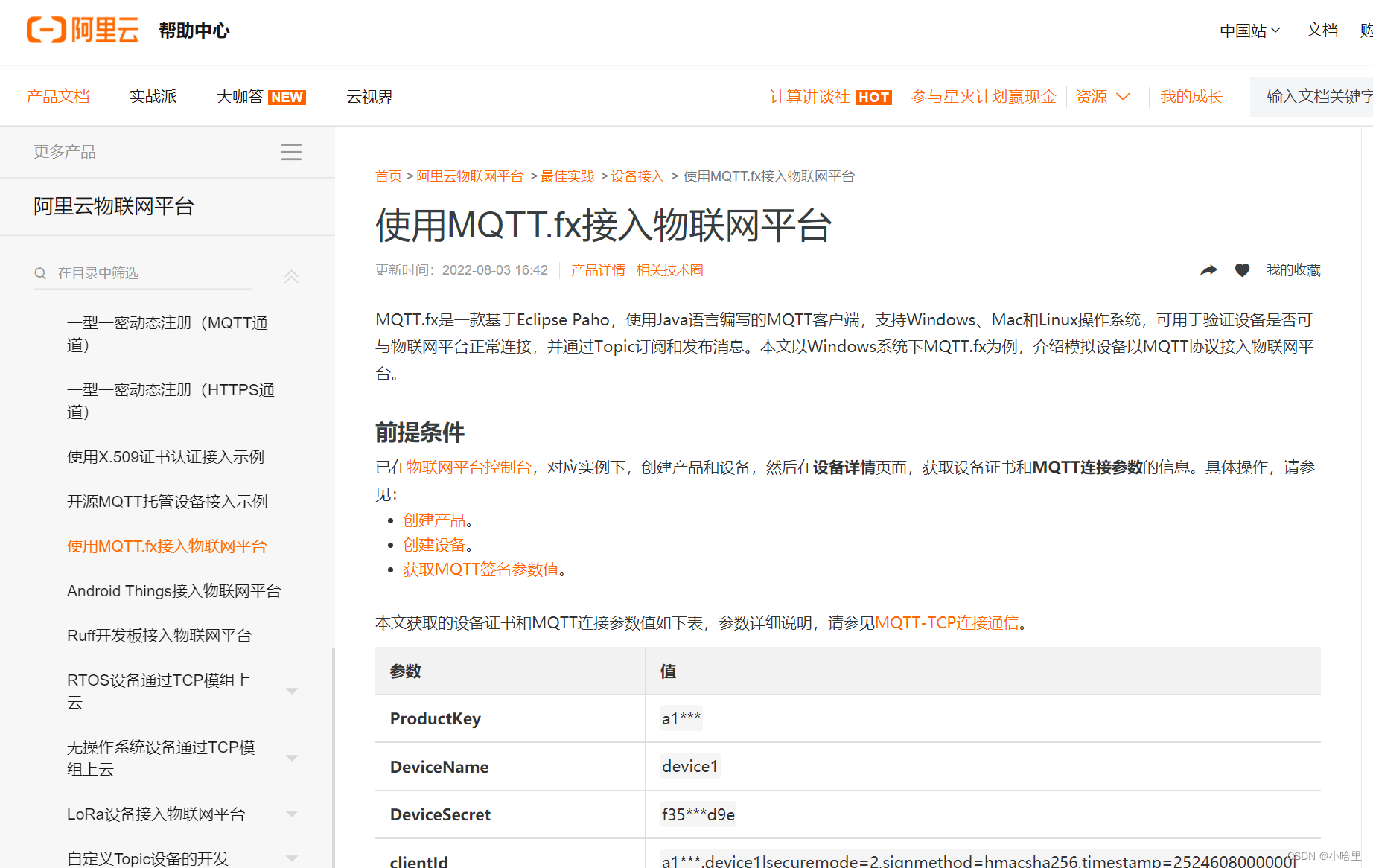This screenshot has height=868, width=1373.
Task: Click the HOT badge next to 计算讲谈社
Action: pyautogui.click(x=873, y=97)
